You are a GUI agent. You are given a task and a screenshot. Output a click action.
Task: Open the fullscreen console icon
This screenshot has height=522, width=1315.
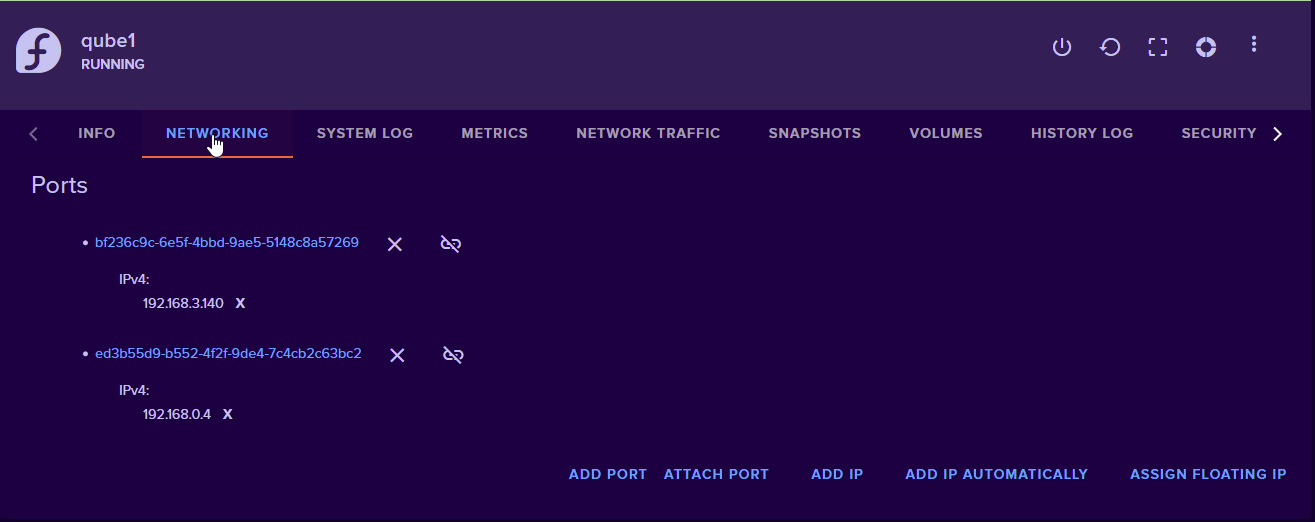click(1158, 47)
